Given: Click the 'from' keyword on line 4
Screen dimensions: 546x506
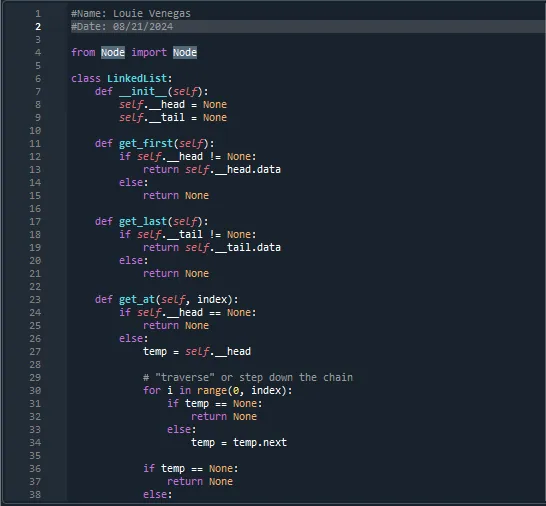Looking at the screenshot, I should (x=83, y=53).
